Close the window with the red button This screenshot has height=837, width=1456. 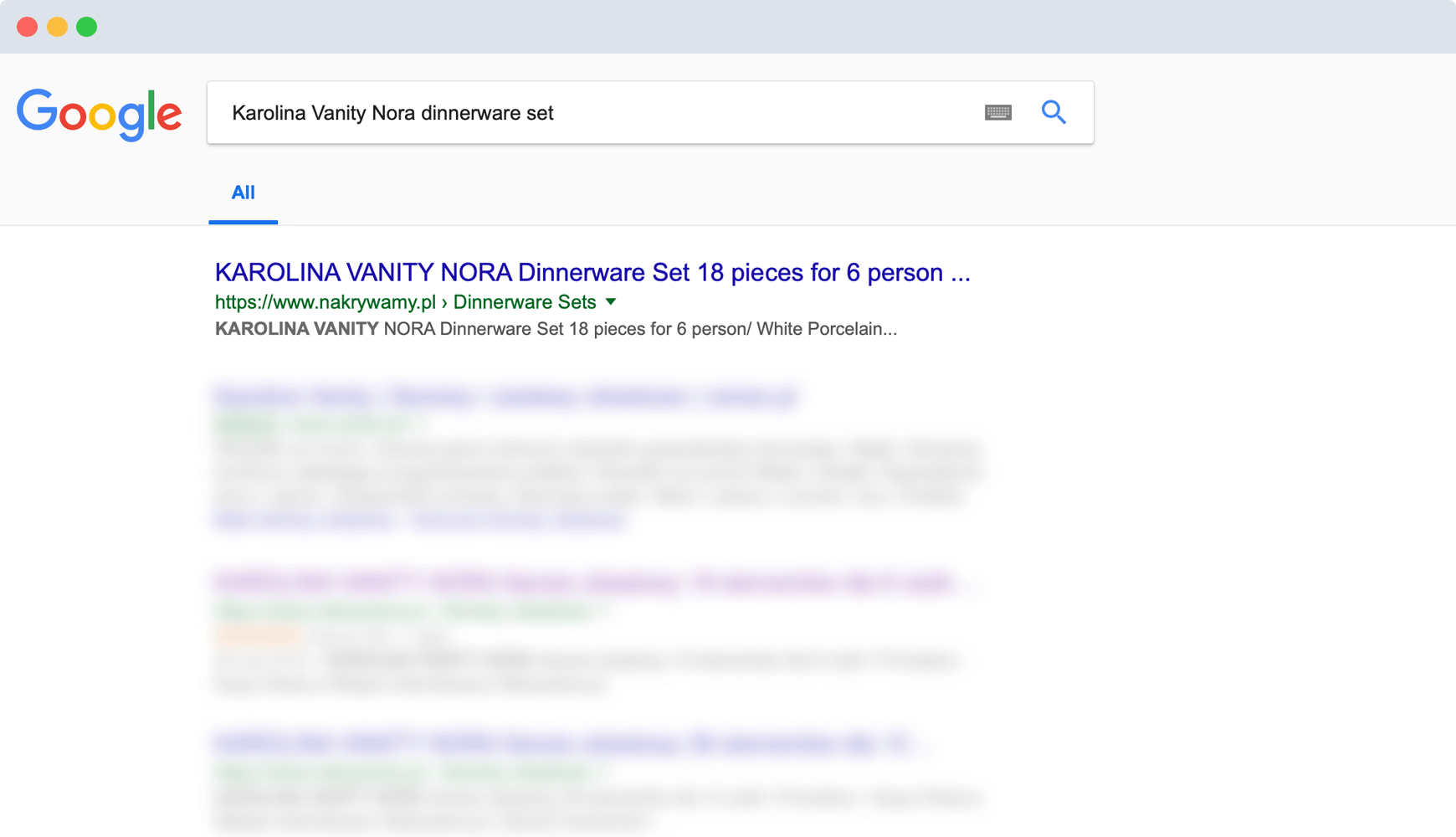coord(27,27)
